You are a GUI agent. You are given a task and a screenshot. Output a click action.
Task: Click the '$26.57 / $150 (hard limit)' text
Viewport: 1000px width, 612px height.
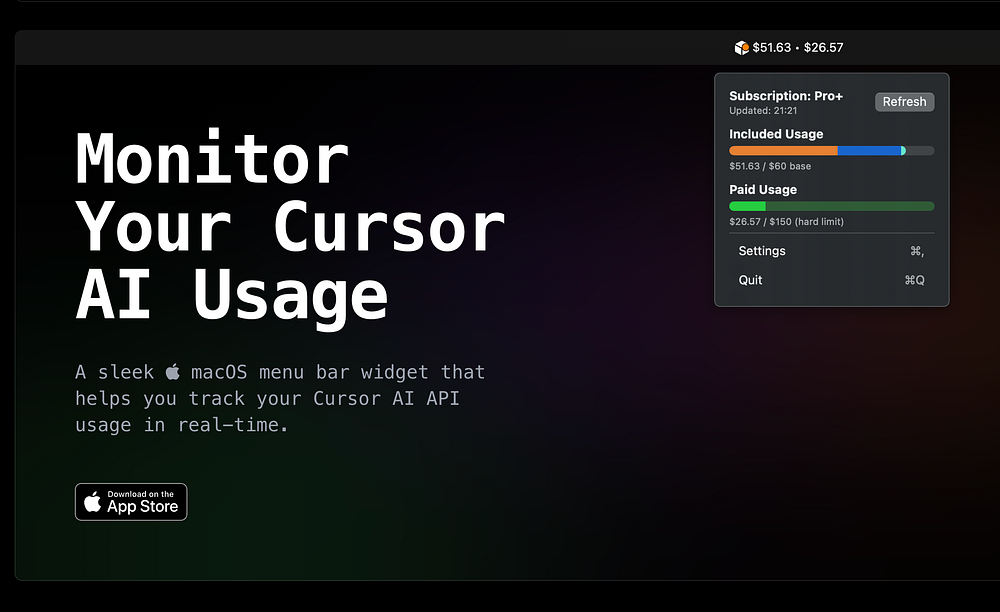coord(786,222)
